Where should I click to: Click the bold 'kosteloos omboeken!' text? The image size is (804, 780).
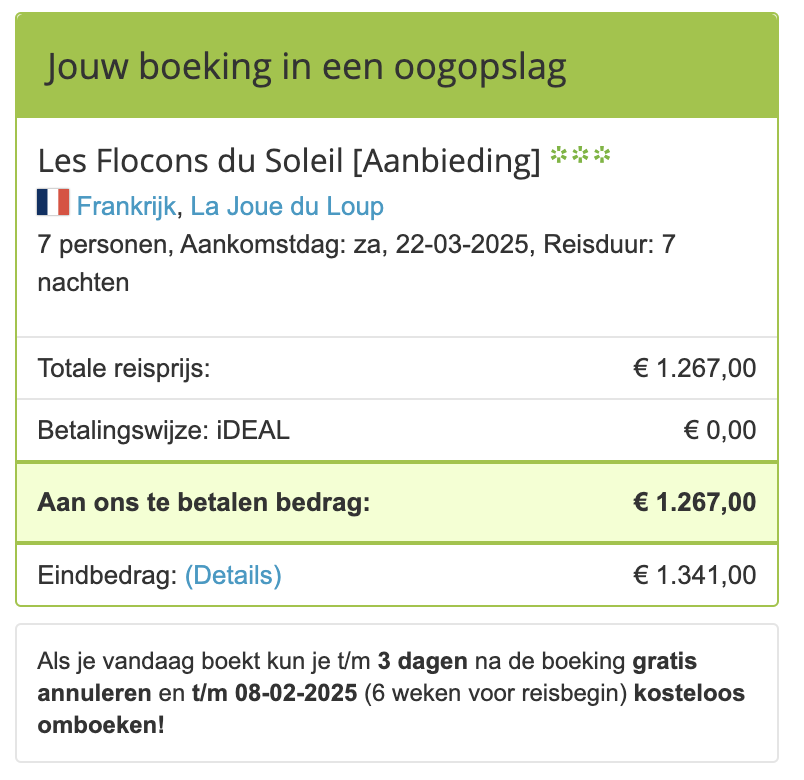[x=101, y=725]
